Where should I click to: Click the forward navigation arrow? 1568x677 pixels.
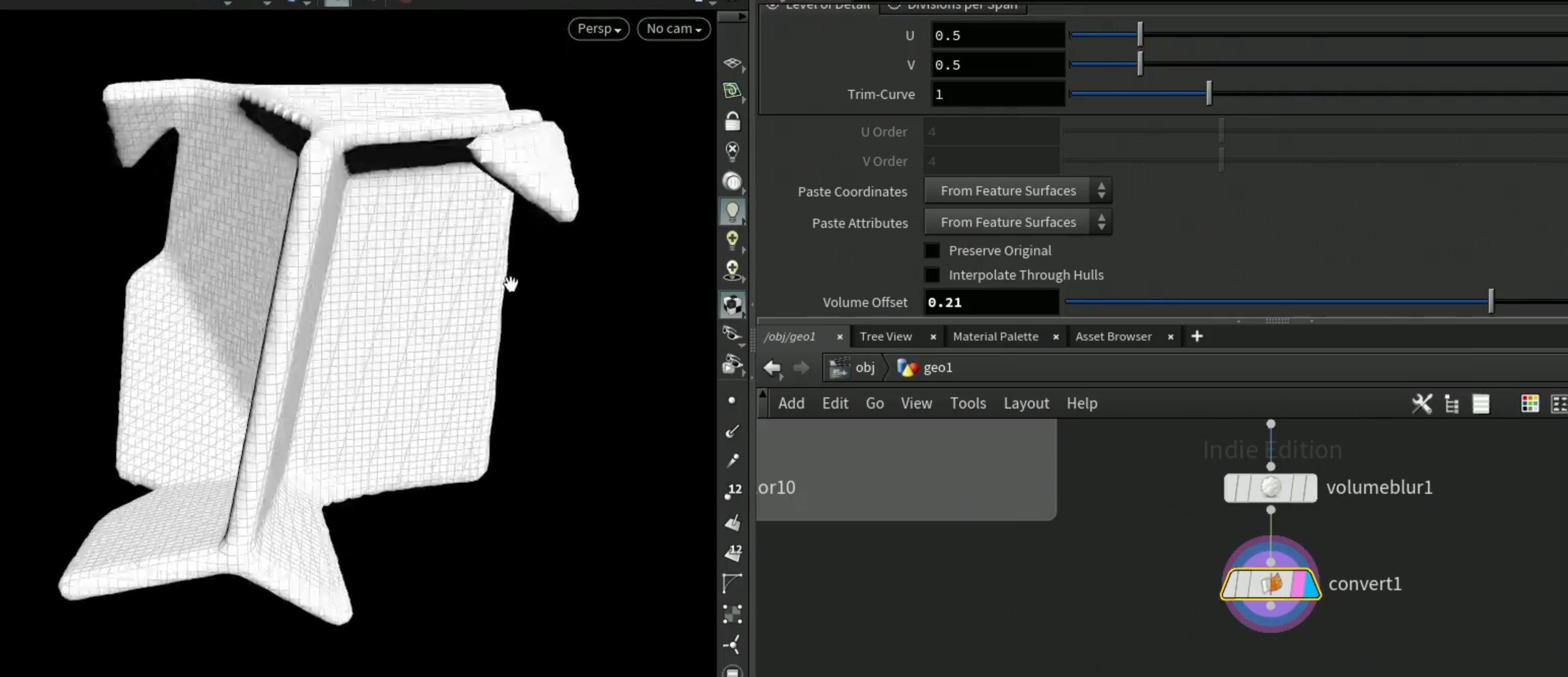coord(801,368)
